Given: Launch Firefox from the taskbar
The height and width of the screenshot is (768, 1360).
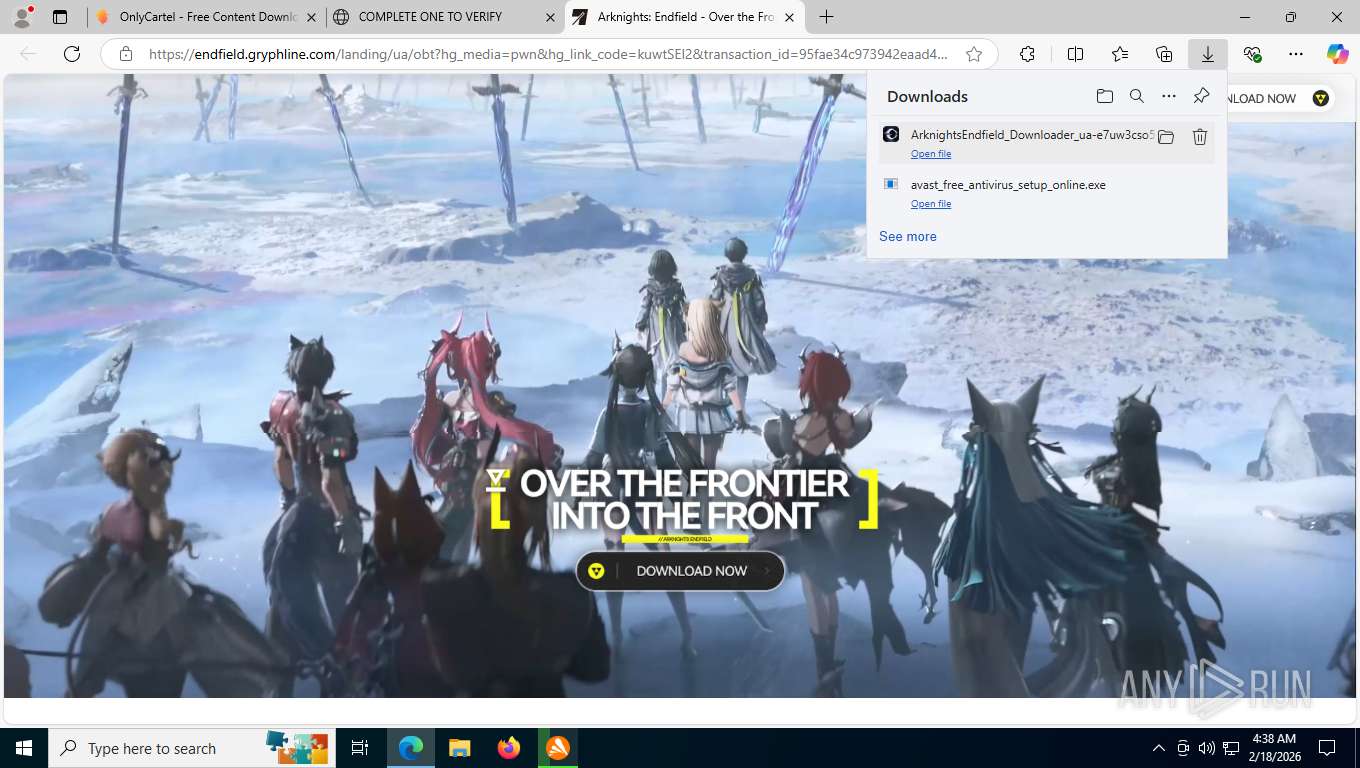Looking at the screenshot, I should tap(509, 748).
